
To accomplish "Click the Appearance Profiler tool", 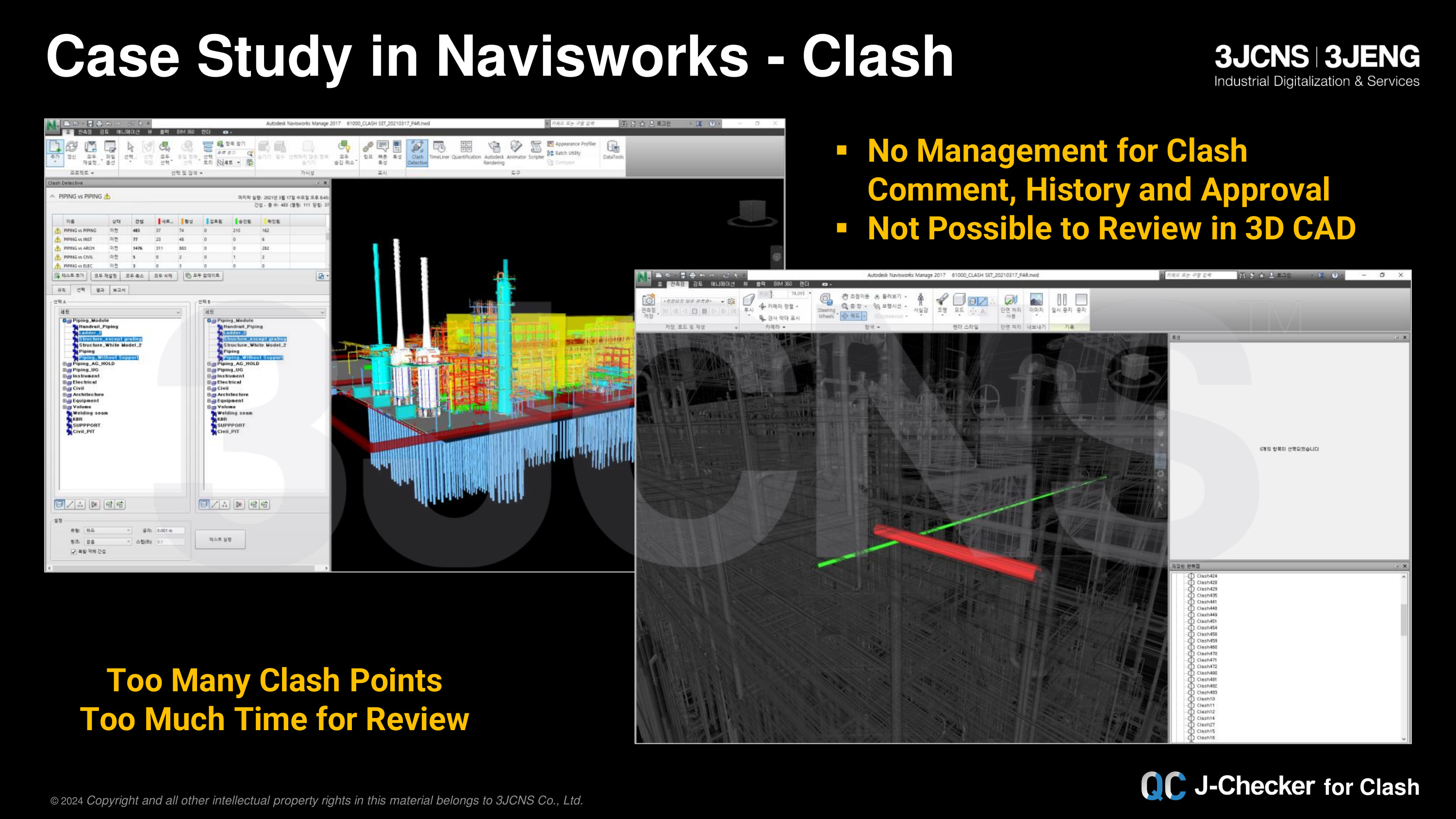I will (x=571, y=144).
